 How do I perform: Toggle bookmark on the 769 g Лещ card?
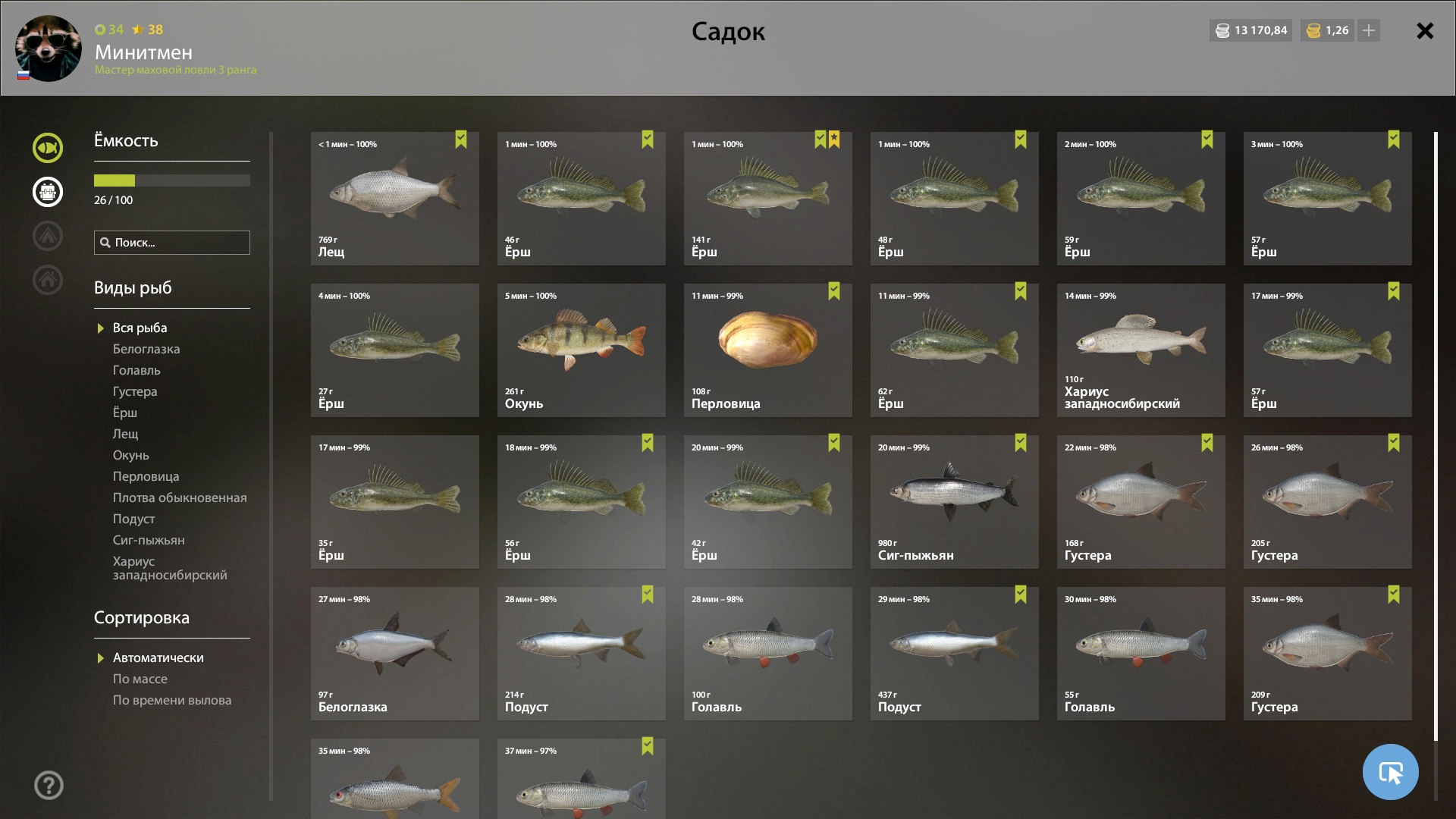click(461, 140)
